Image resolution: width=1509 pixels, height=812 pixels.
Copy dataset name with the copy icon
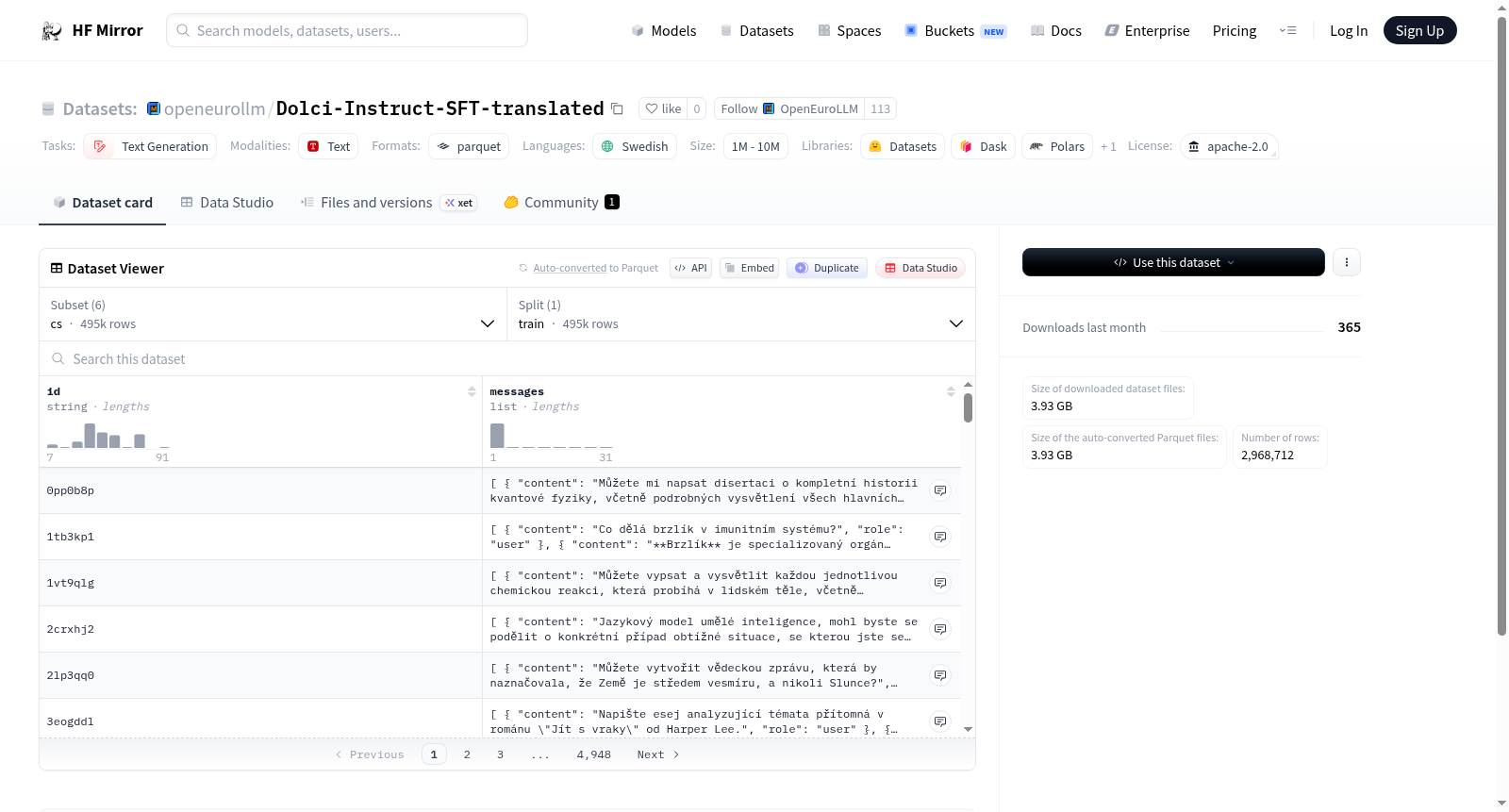pos(617,108)
